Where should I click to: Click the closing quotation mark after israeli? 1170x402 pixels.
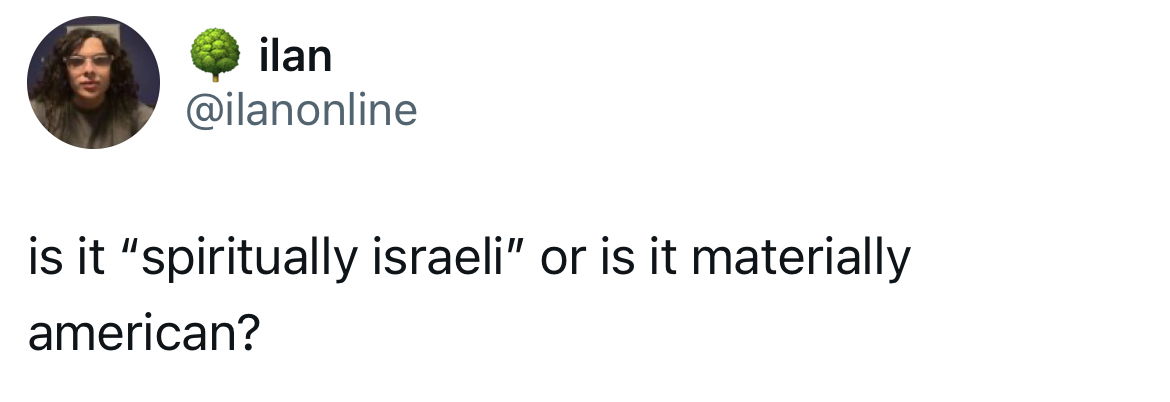coord(510,247)
